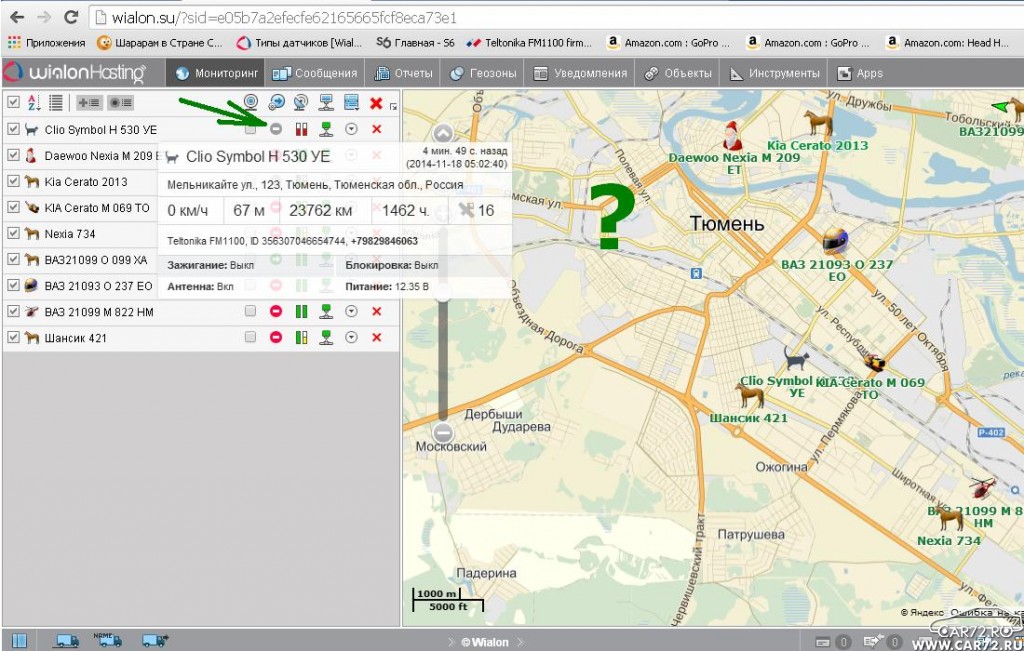Viewport: 1024px width, 651px height.
Task: Go to the Отчеты tab
Action: [403, 73]
